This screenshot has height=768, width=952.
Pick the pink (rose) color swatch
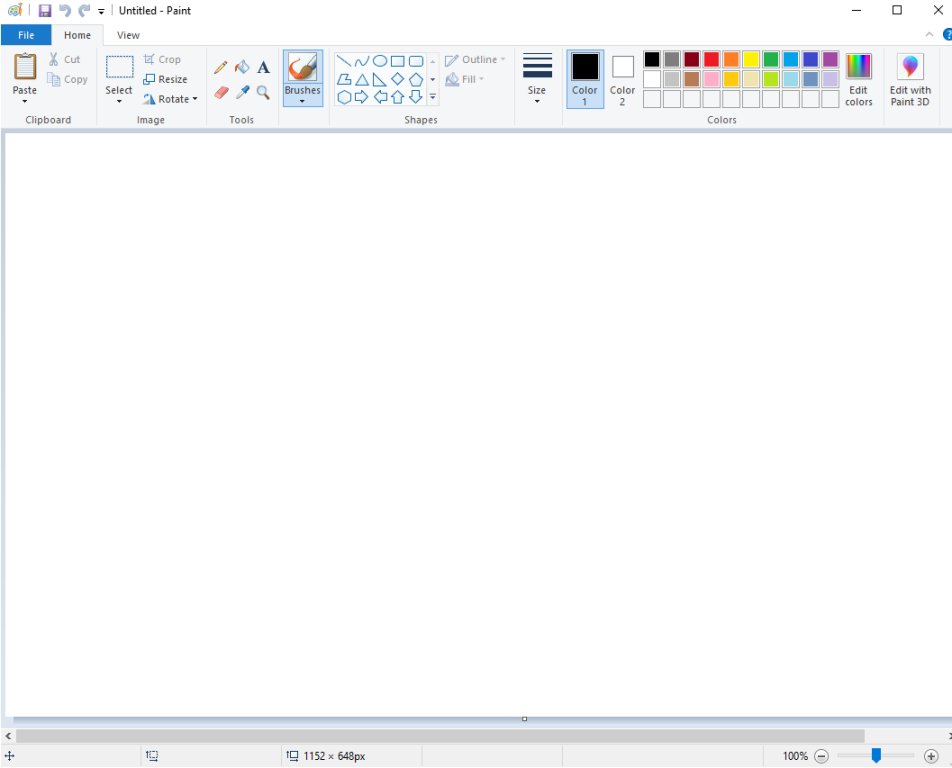pyautogui.click(x=711, y=79)
